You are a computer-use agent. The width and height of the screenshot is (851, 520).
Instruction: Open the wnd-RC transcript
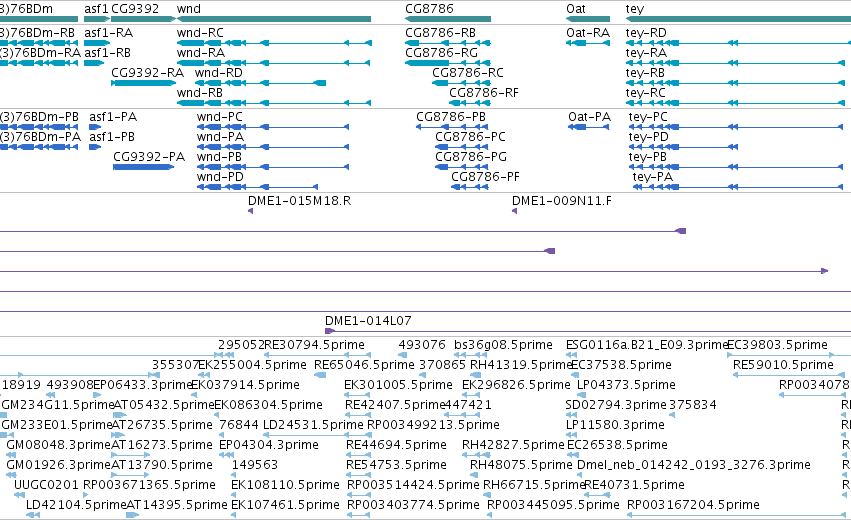click(x=274, y=43)
